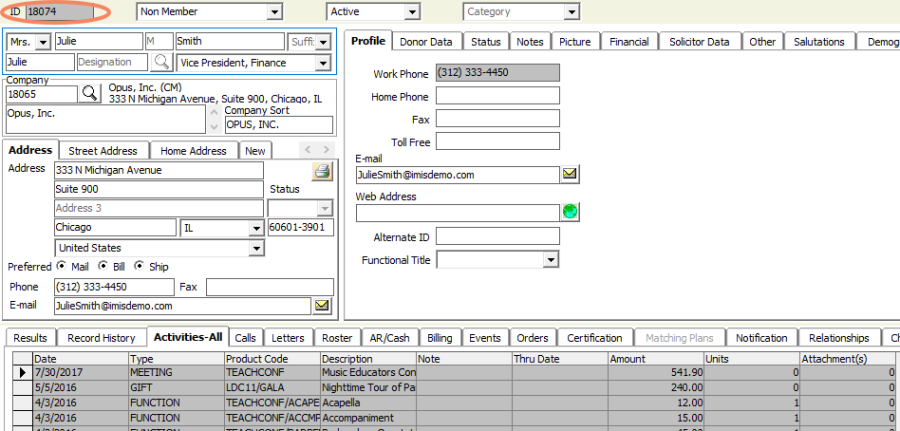This screenshot has height=431, width=900.
Task: Click the left arrow beside address tabs
Action: tap(309, 150)
